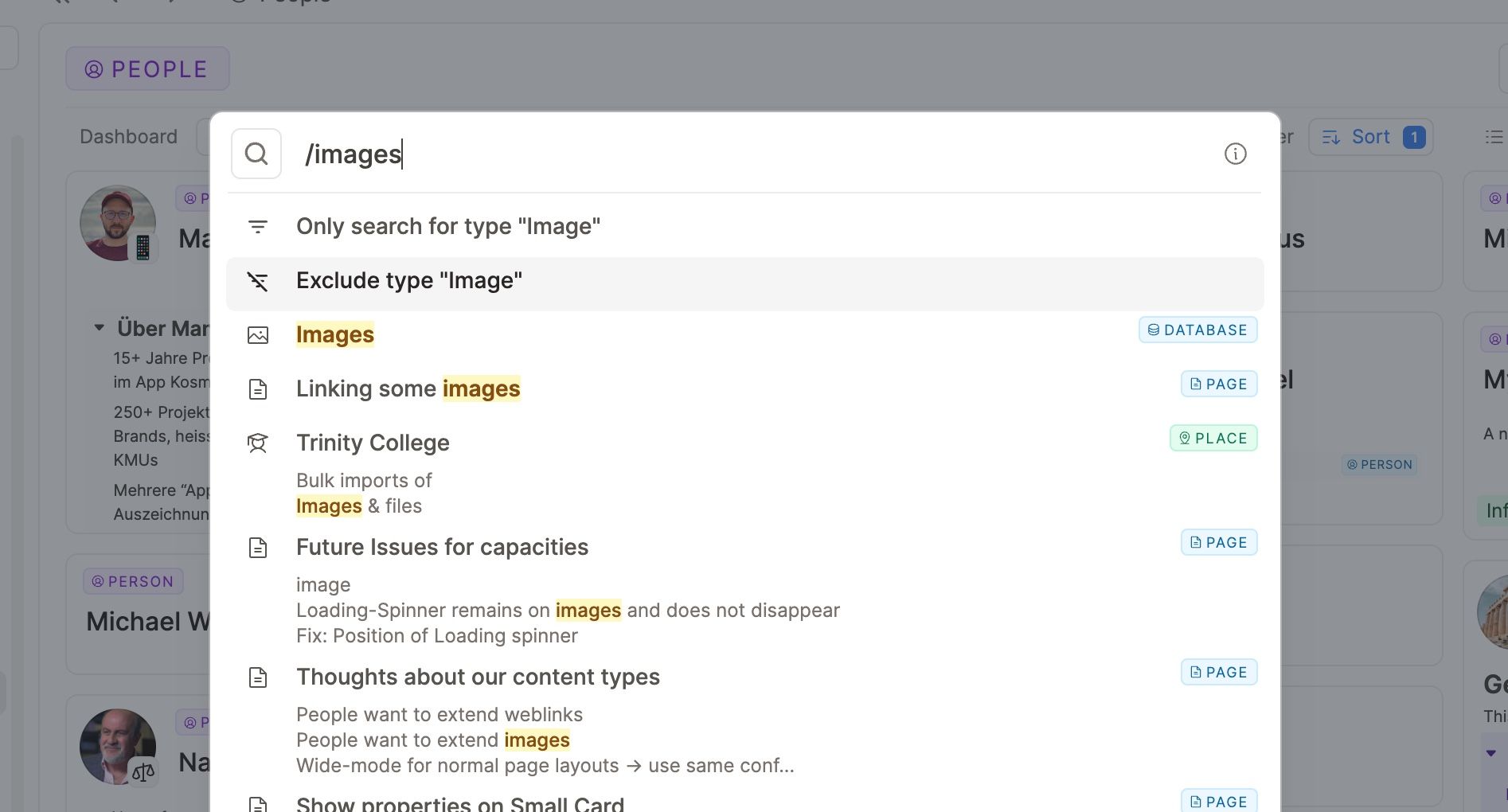Select Exclude type "Image" option
This screenshot has height=812, width=1508.
(x=409, y=281)
